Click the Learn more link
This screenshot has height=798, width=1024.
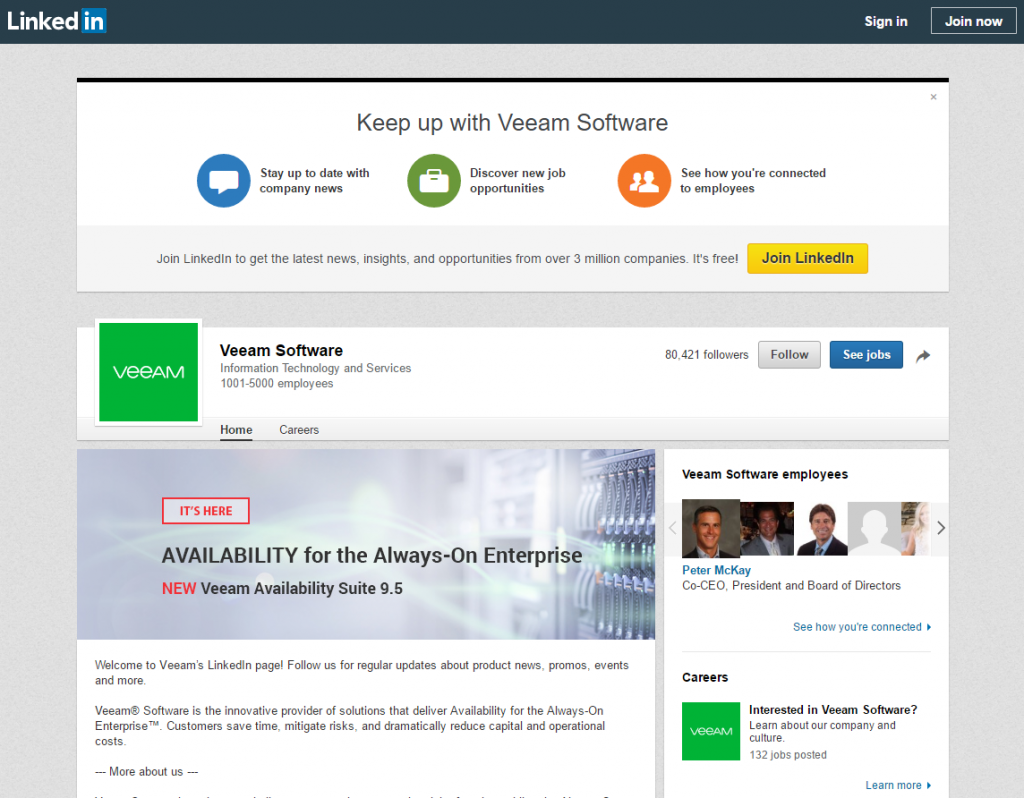(898, 785)
